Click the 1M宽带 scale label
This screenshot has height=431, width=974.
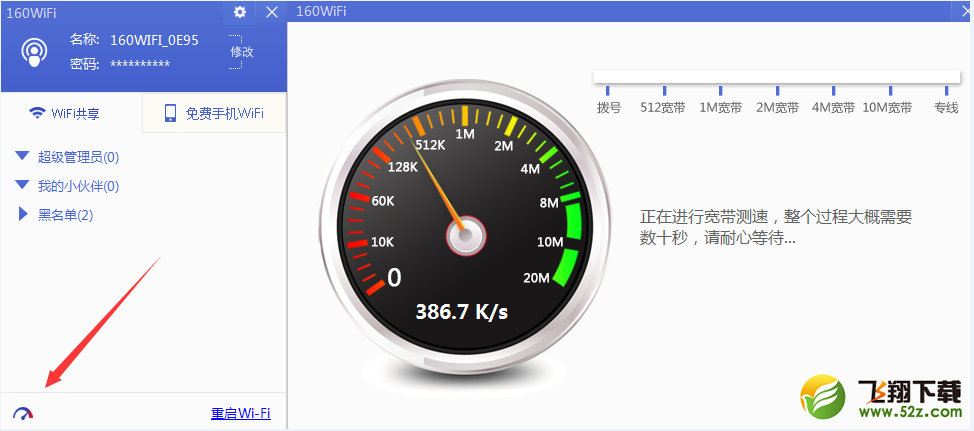721,107
